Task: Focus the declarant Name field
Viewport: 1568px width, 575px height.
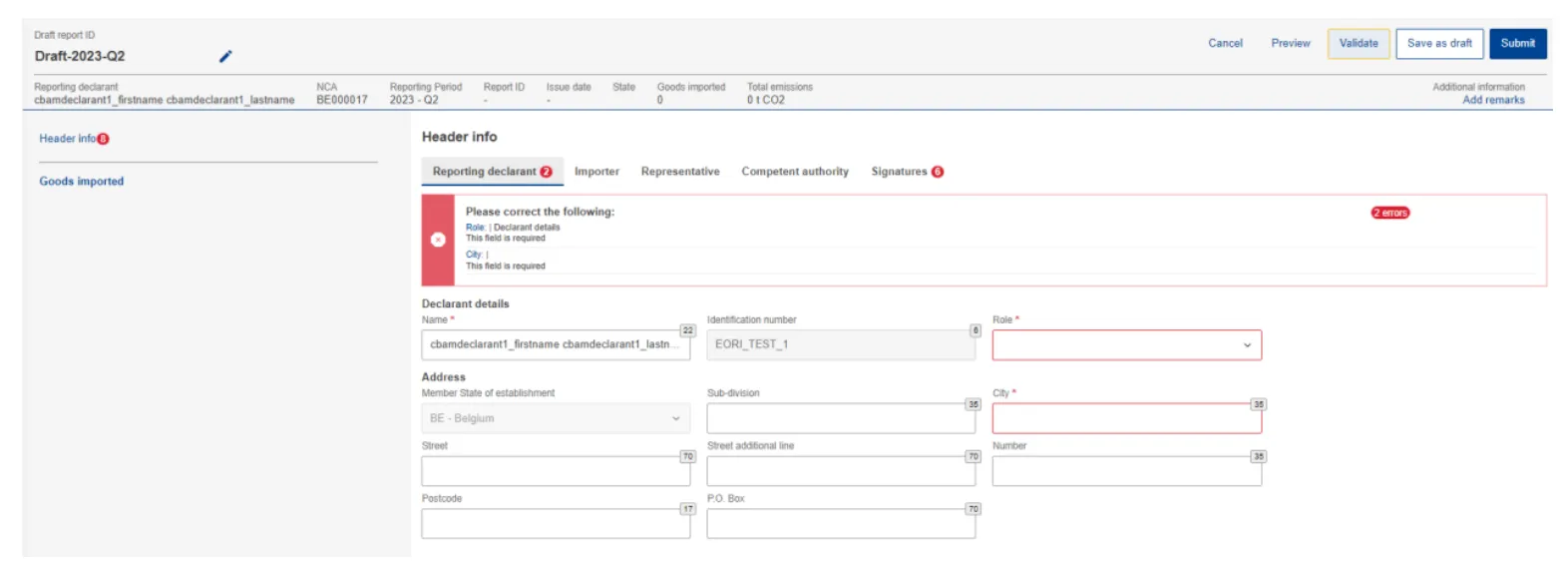Action: [556, 345]
